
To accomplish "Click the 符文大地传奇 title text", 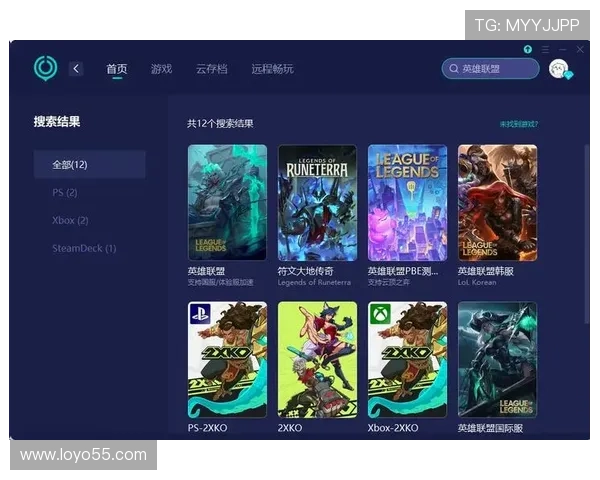I will point(305,271).
